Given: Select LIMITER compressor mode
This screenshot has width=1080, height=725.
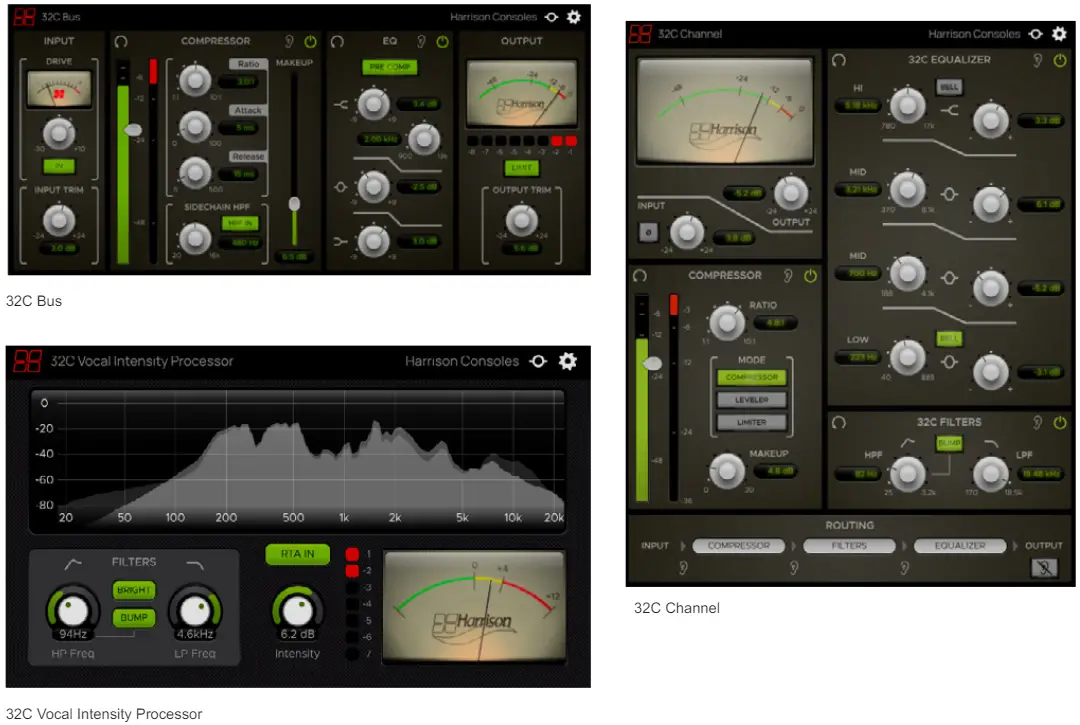Looking at the screenshot, I should 752,422.
